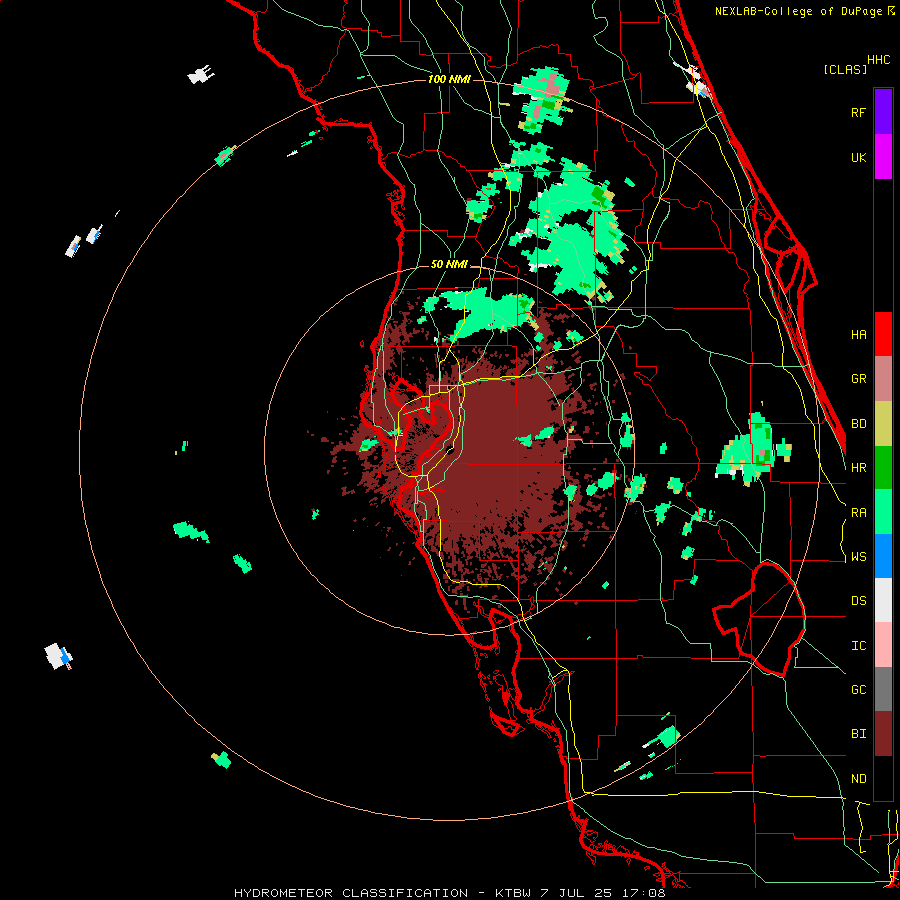Click the HR legend label
Image resolution: width=900 pixels, height=900 pixels.
coord(858,467)
